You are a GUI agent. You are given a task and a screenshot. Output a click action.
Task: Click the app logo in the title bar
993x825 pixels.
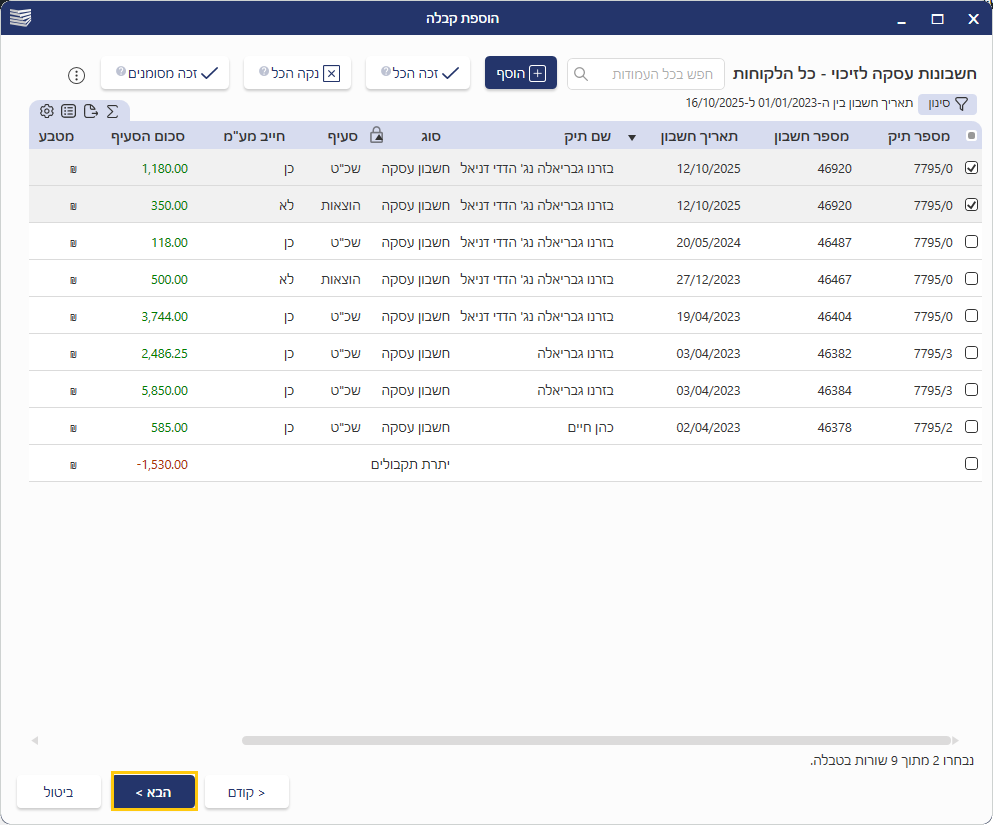pos(20,18)
